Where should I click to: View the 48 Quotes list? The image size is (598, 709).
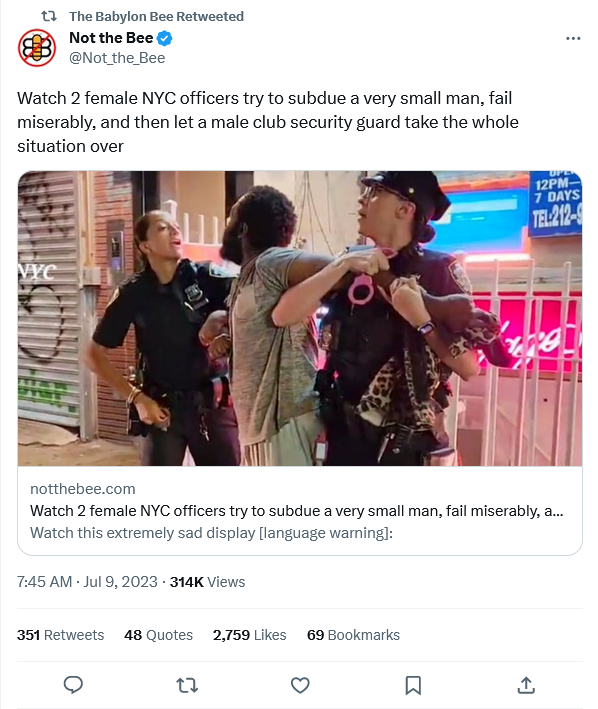point(159,635)
